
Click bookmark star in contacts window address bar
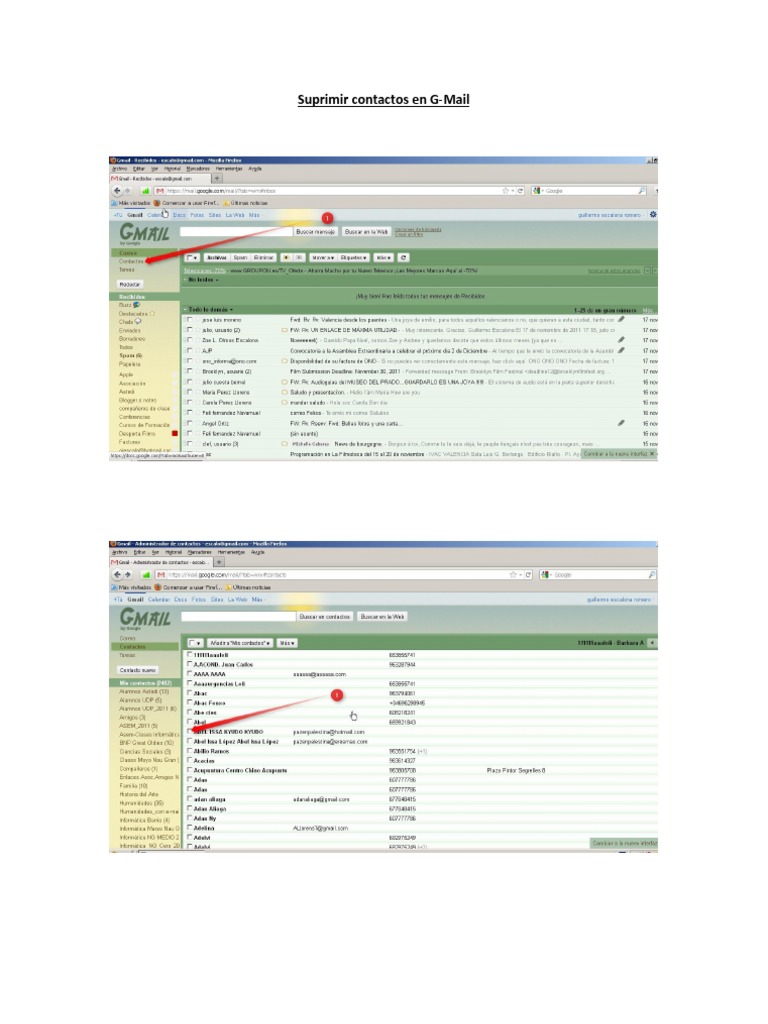pyautogui.click(x=513, y=575)
